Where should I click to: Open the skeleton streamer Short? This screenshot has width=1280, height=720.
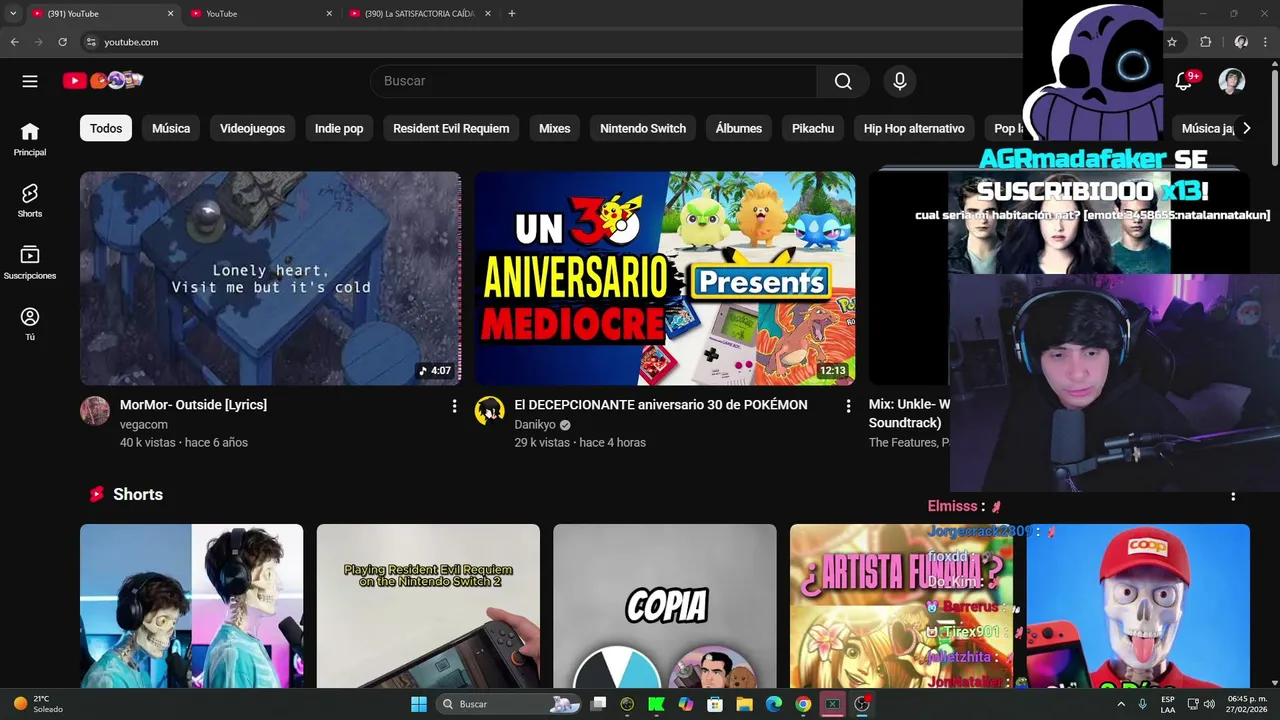(191, 606)
